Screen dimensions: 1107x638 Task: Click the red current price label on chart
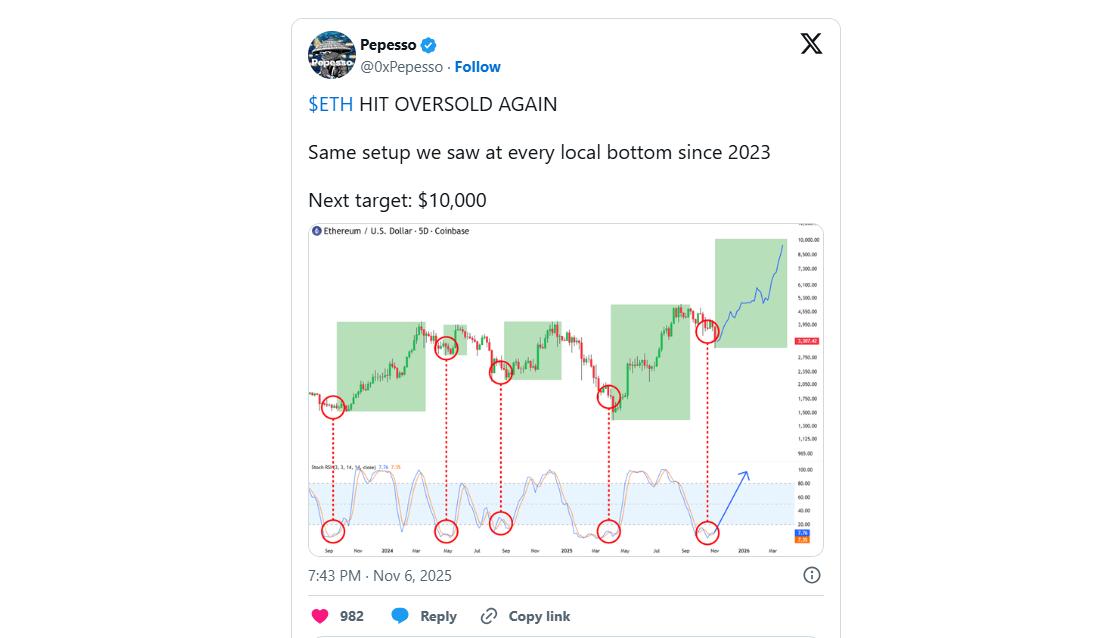(806, 341)
